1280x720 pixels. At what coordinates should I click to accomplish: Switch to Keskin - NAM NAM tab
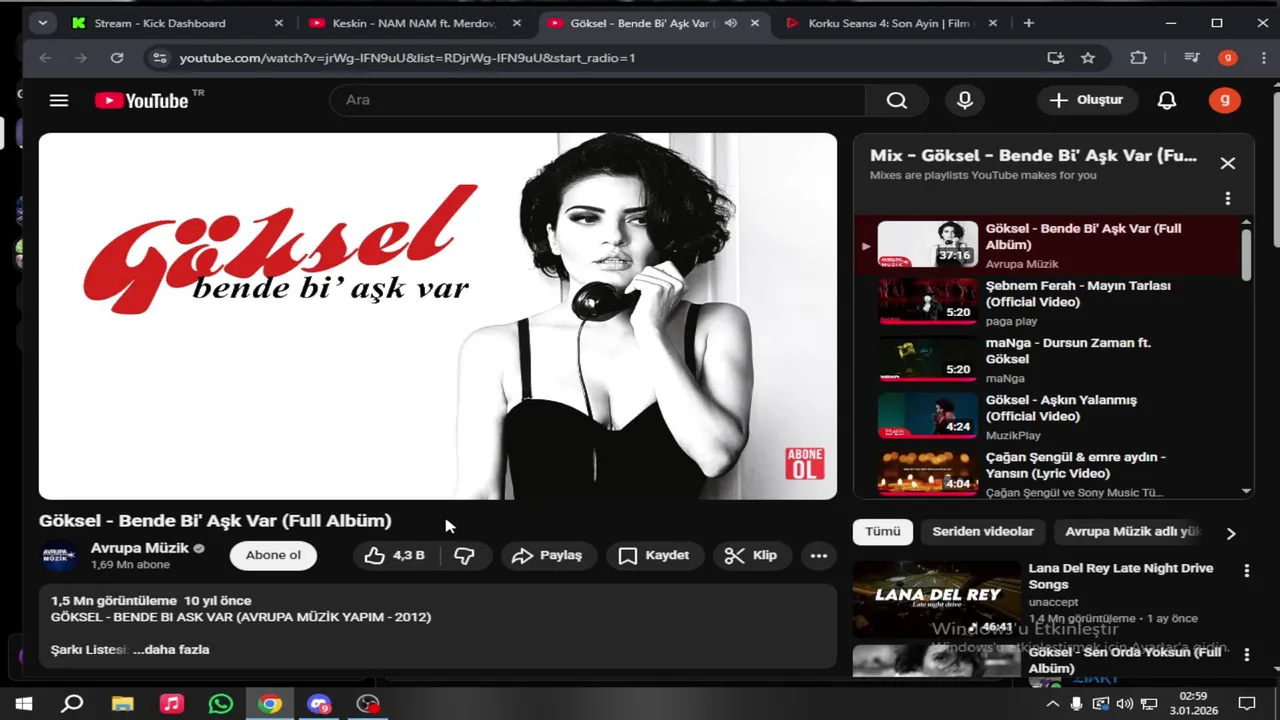point(416,23)
